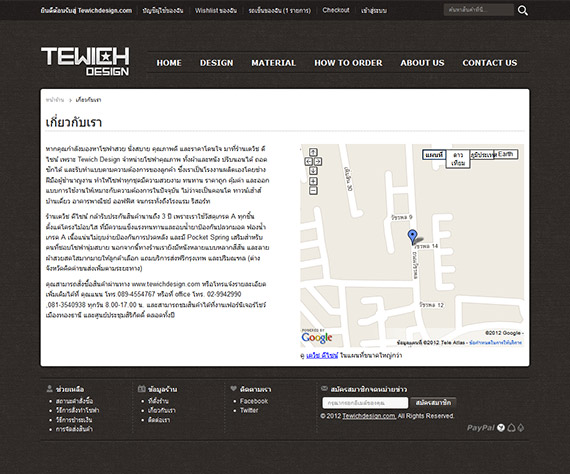This screenshot has width=570, height=474.
Task: Click the Checkout link
Action: tap(336, 10)
